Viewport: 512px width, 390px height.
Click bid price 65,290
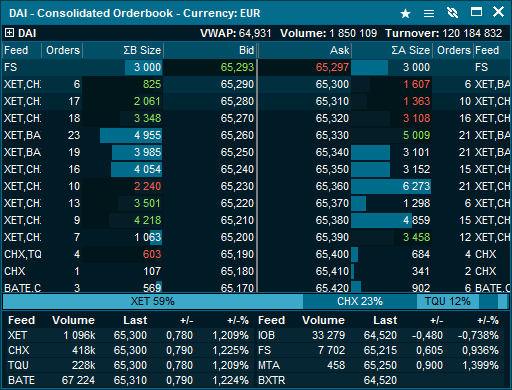(x=237, y=84)
